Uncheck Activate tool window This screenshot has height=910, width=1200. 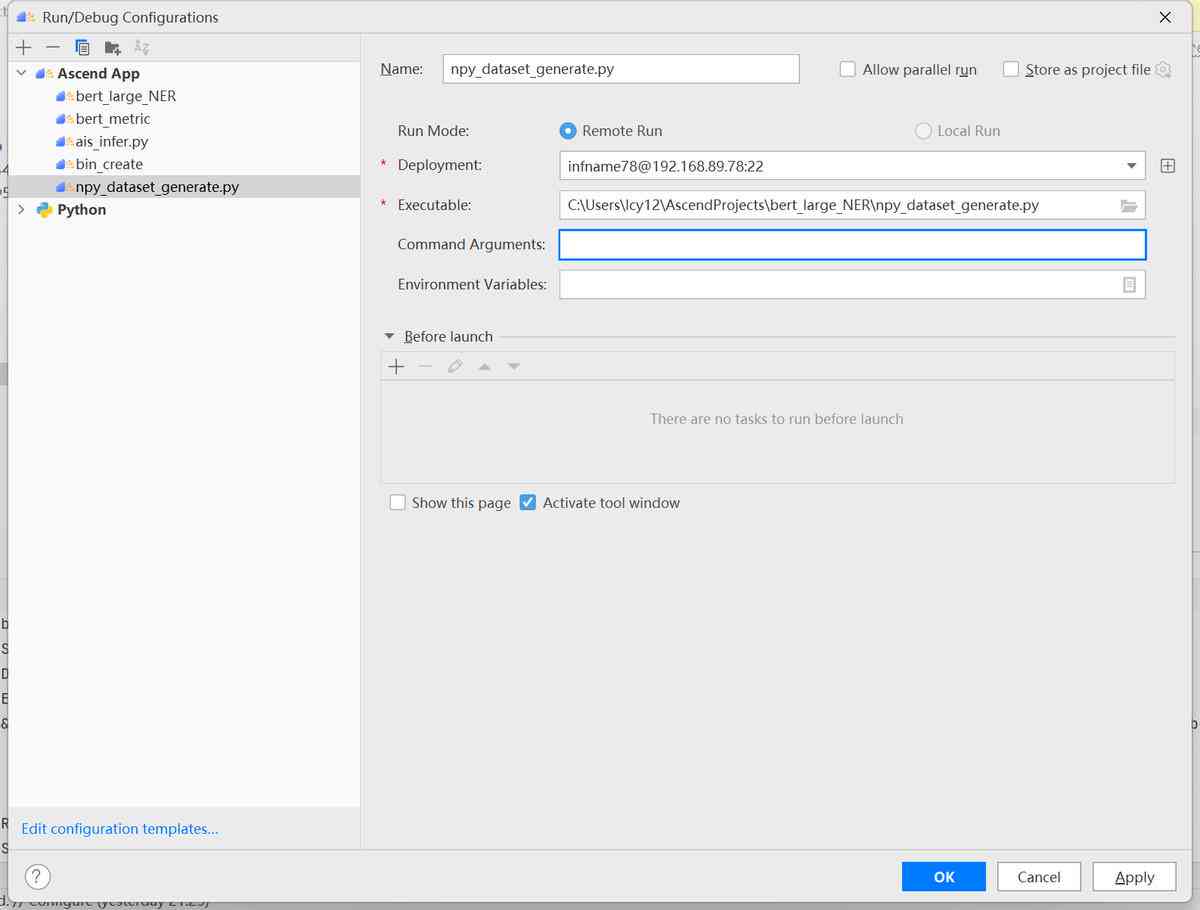[528, 503]
